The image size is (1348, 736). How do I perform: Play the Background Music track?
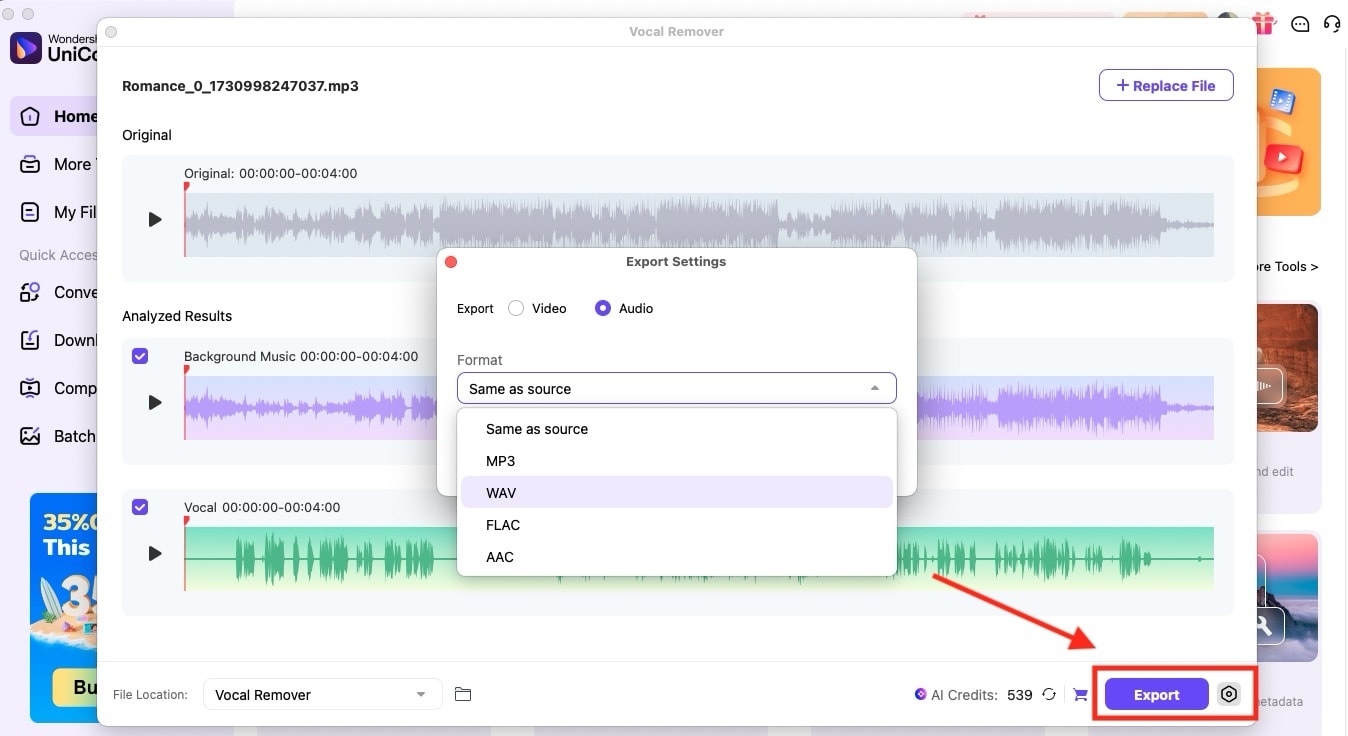coord(155,402)
